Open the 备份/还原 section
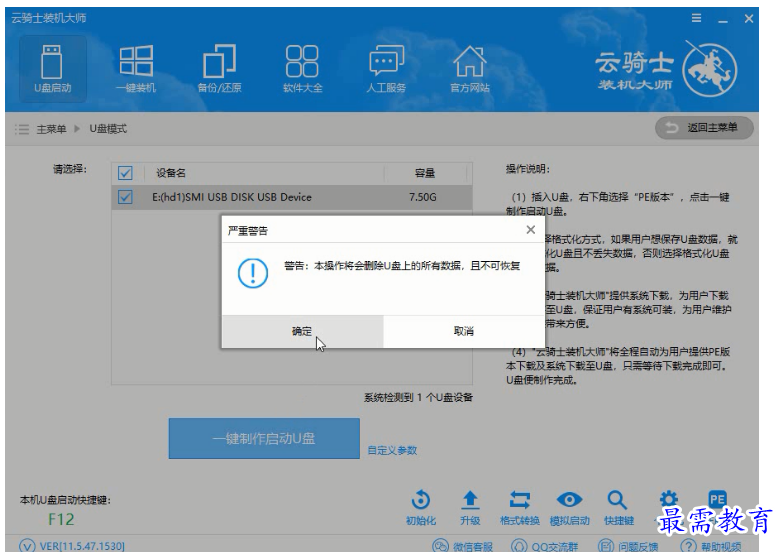This screenshot has height=552, width=781. [x=219, y=69]
